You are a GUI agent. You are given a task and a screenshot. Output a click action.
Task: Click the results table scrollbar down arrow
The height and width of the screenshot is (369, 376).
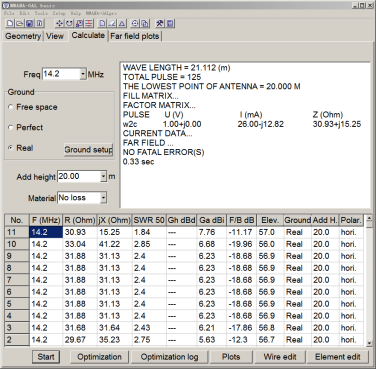tap(369, 343)
